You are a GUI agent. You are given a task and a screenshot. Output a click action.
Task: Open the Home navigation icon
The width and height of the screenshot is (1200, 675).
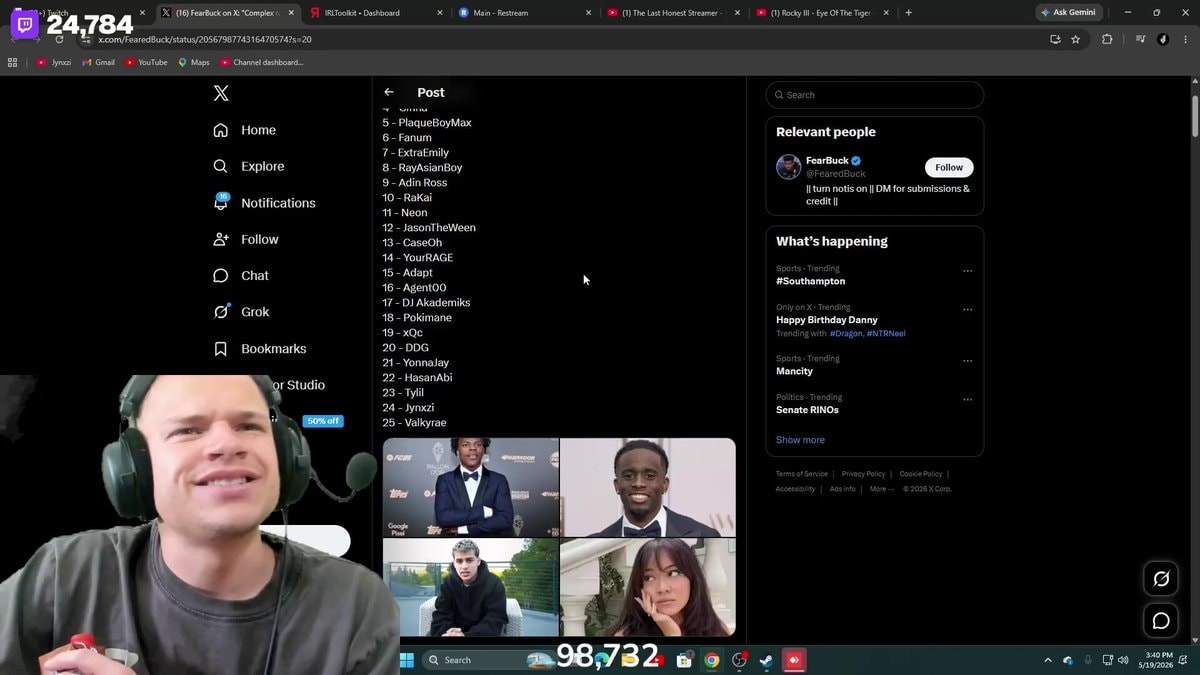(x=221, y=130)
